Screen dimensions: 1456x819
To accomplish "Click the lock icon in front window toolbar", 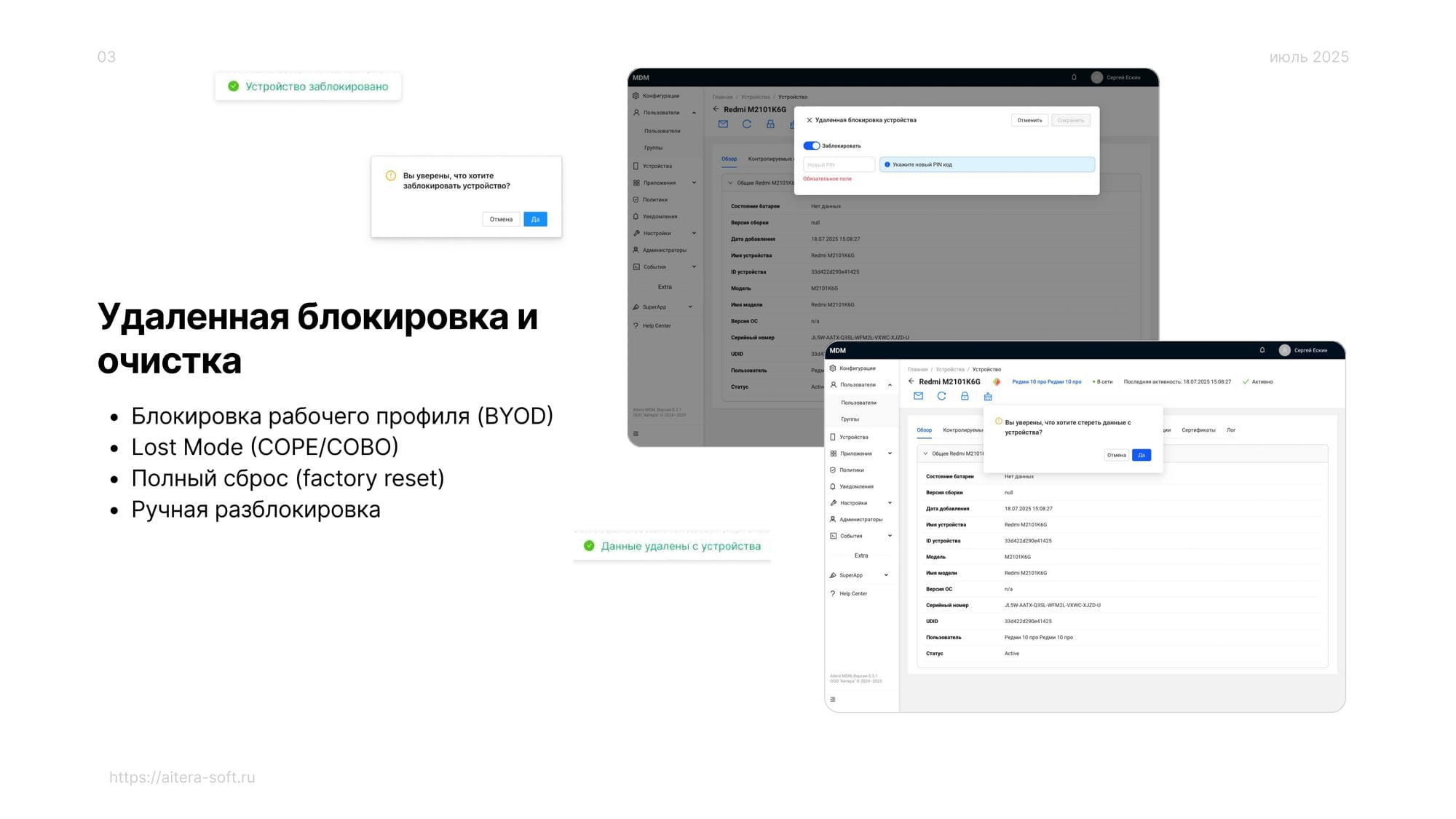I will 965,396.
